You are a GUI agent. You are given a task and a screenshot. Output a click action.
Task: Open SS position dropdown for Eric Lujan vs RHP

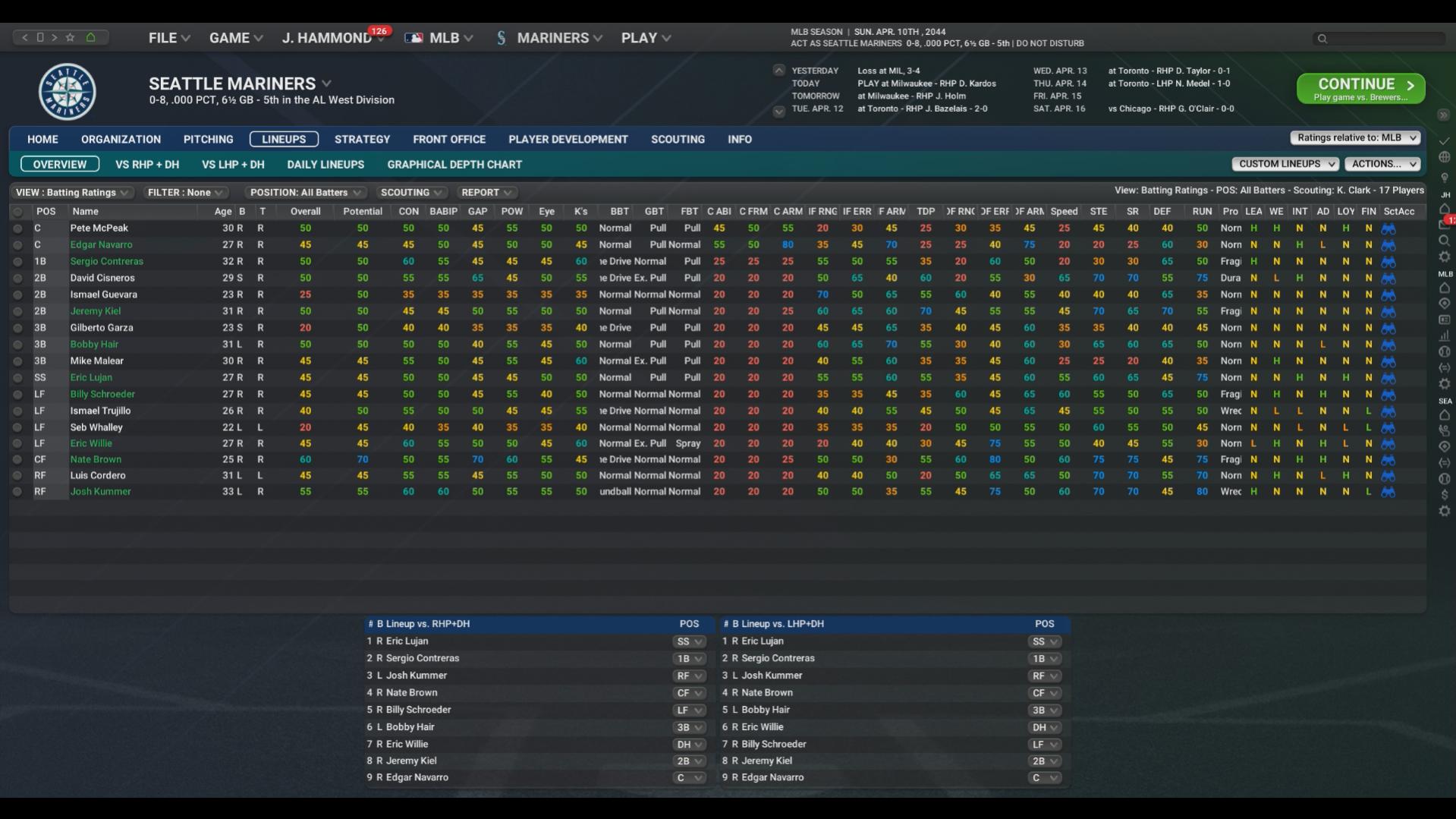[x=689, y=642]
